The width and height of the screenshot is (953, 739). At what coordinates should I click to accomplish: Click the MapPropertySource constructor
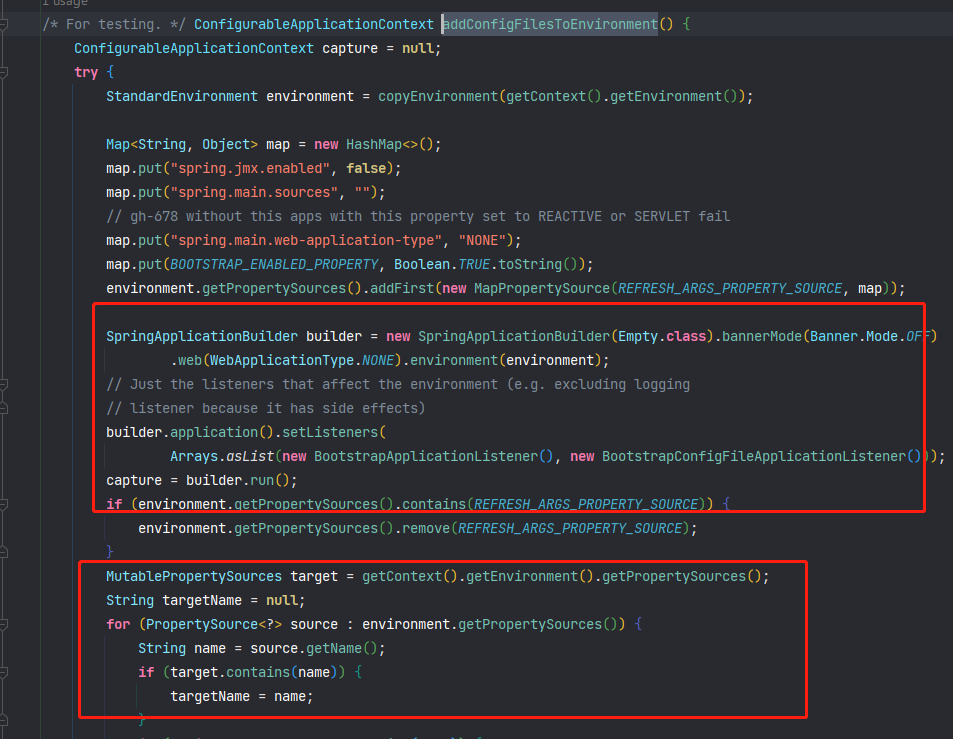click(x=542, y=289)
